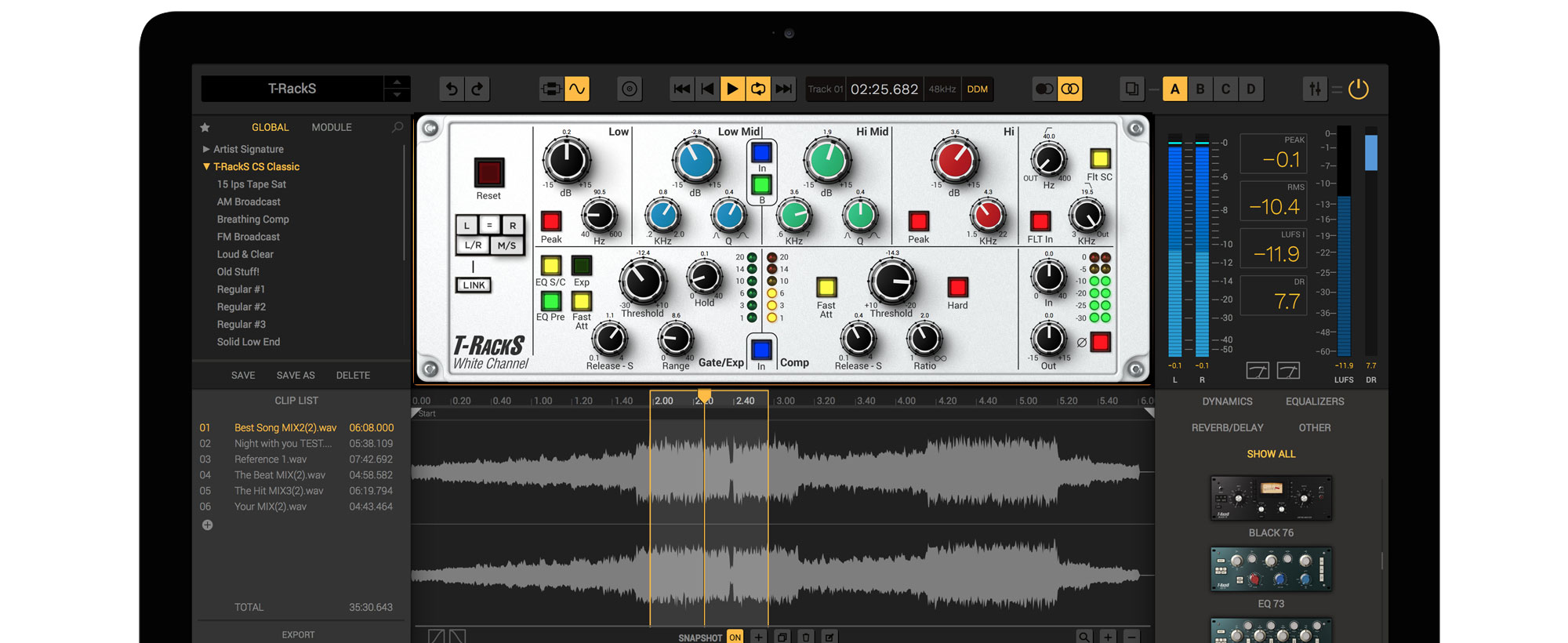Screen dimensions: 1568x643
Task: Toggle the orange power bypass icon
Action: [x=1359, y=89]
